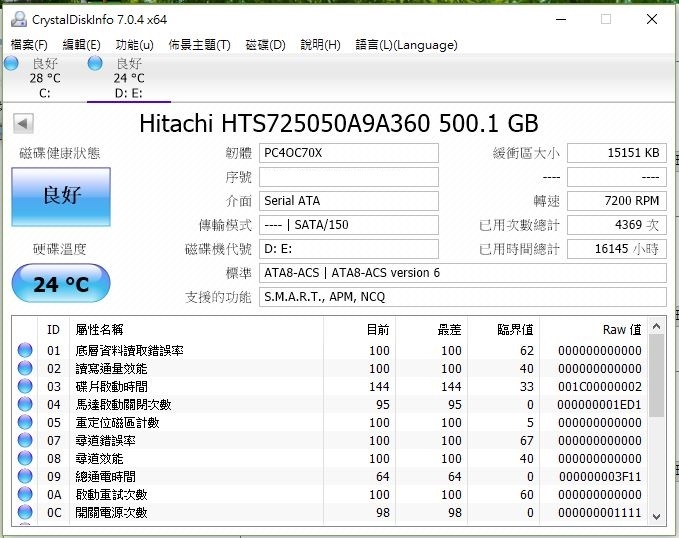Select the 尋道錯誤率 attribute row
Viewport: 679px width, 538px height.
click(330, 440)
